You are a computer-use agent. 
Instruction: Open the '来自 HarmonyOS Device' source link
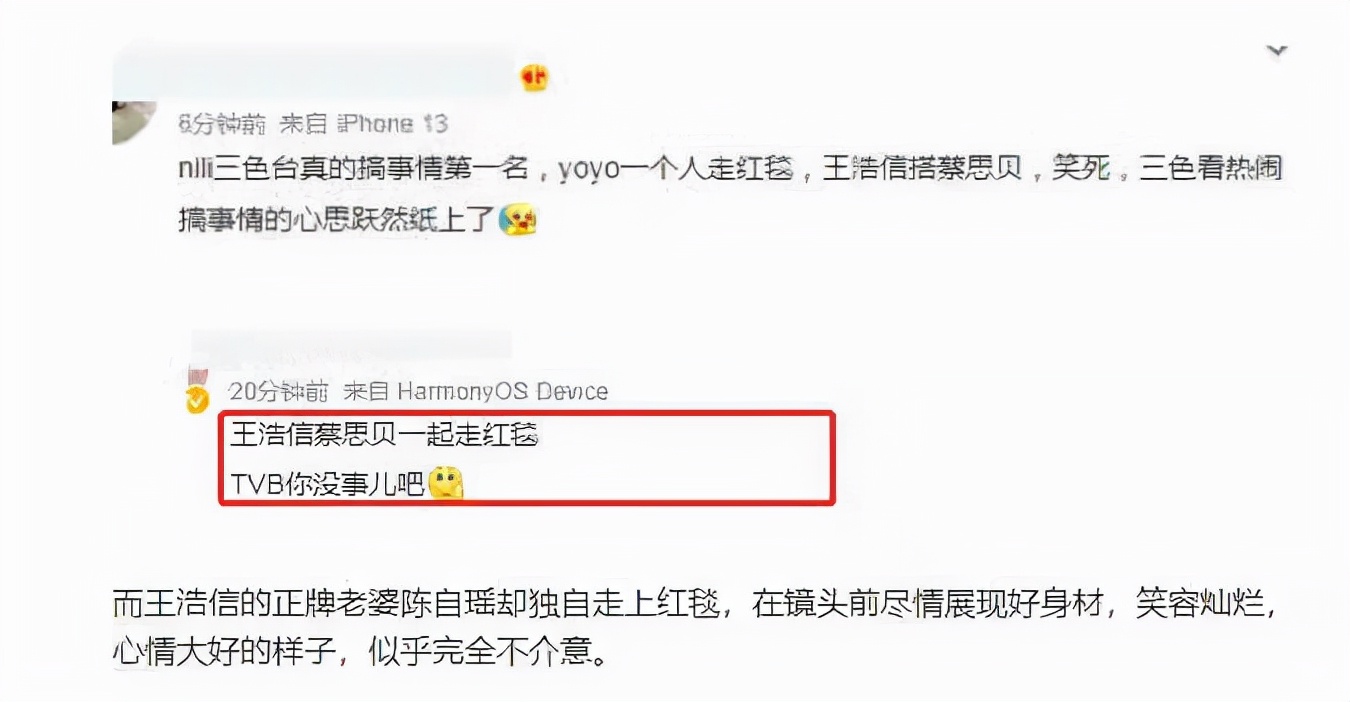pos(475,391)
